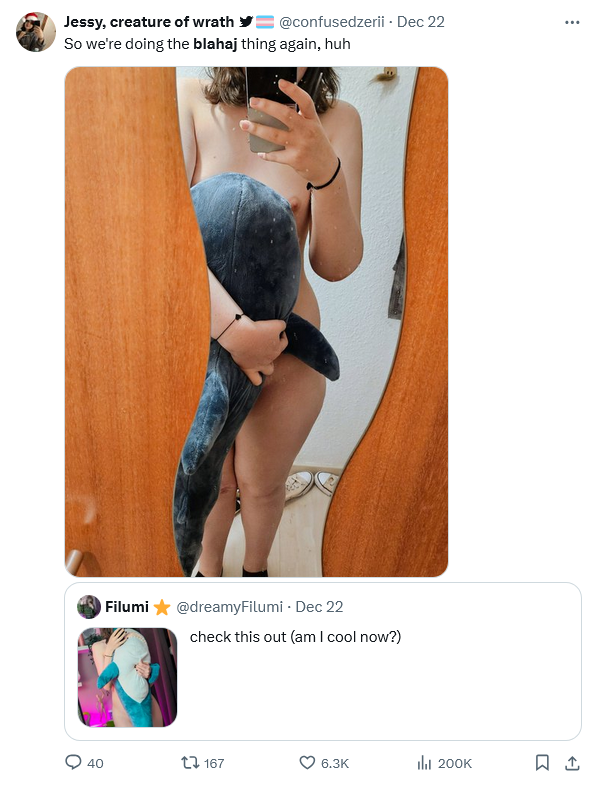
Task: Click the Filumi name in quoted tweet
Action: tap(127, 607)
